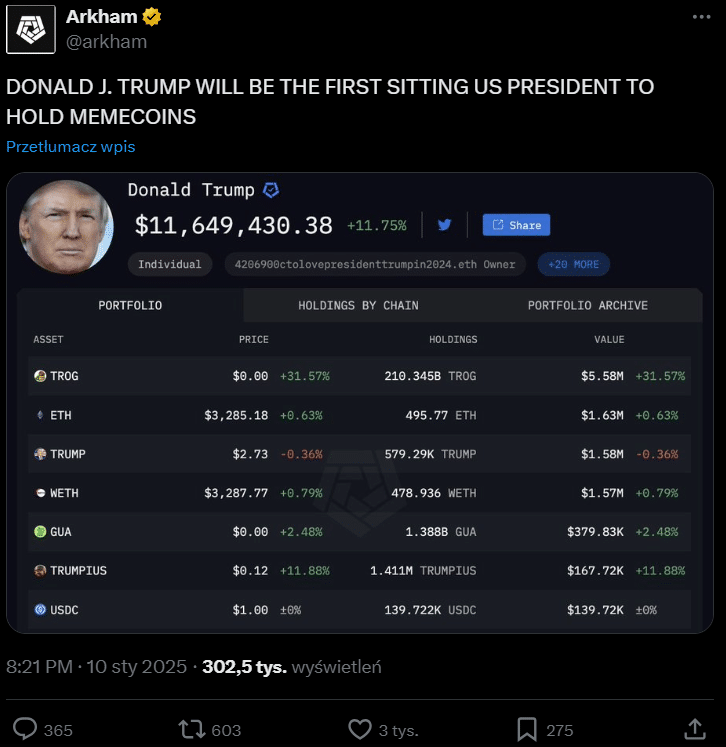Viewport: 726px width, 747px height.
Task: Like the post with heart icon
Action: click(360, 729)
